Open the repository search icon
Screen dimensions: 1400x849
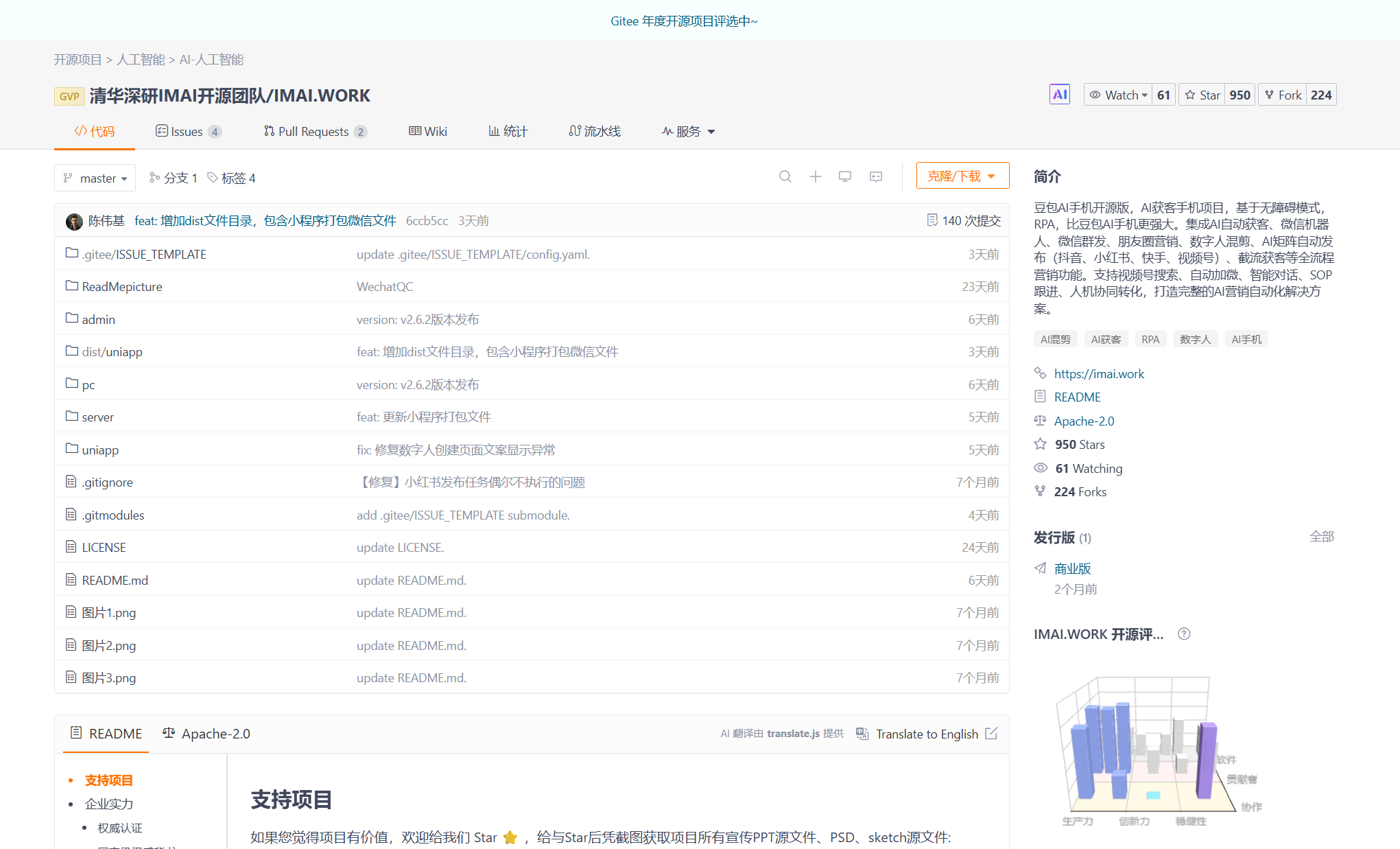[x=785, y=177]
